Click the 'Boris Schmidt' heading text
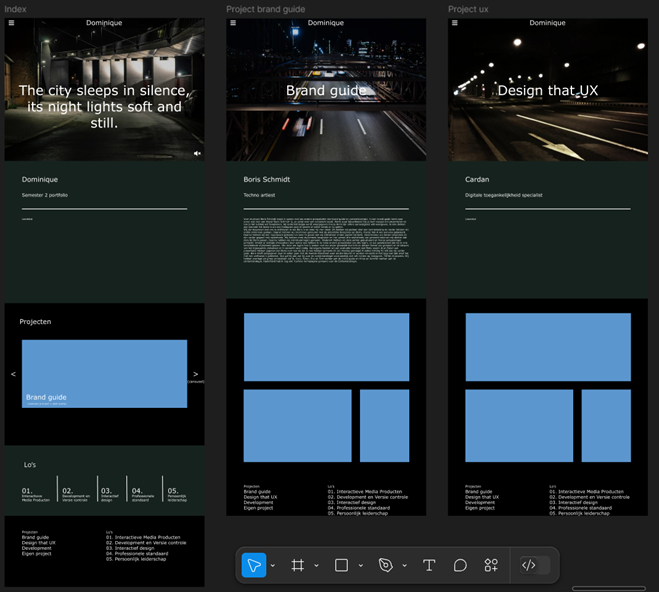 pos(266,180)
